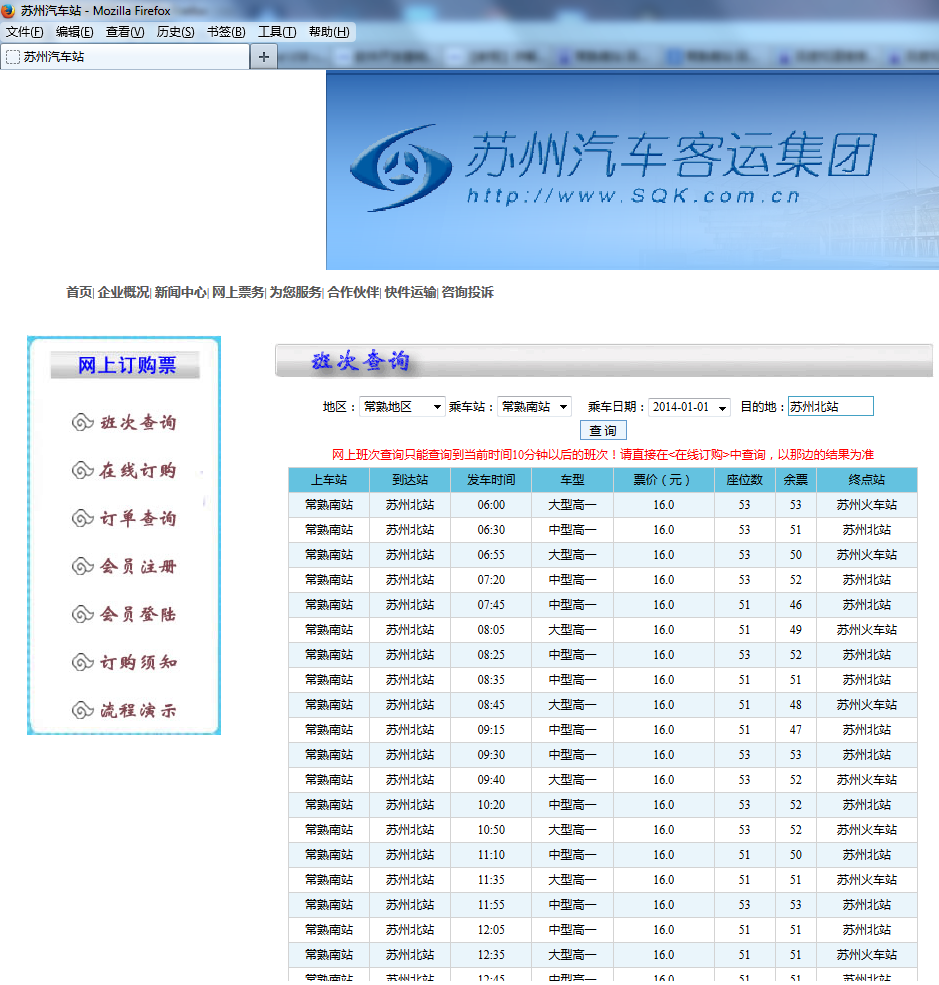The height and width of the screenshot is (985, 939).
Task: Open the 编辑(E) menu
Action: tap(74, 31)
